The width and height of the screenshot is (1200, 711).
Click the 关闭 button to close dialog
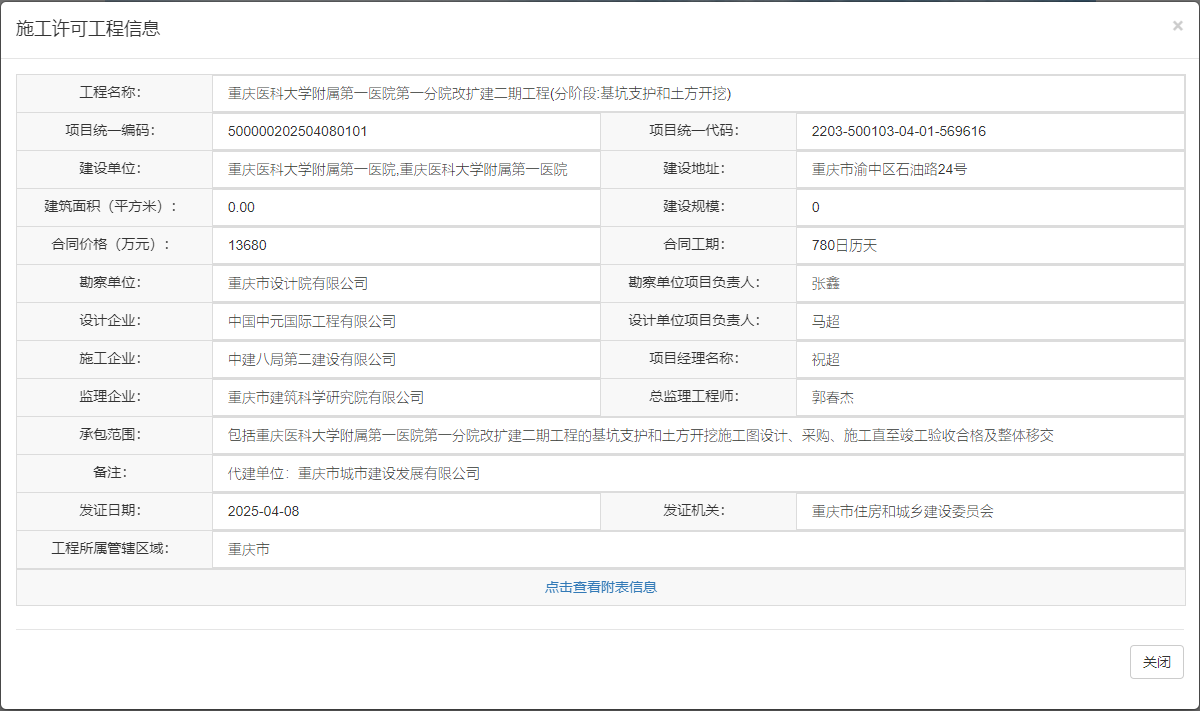point(1156,662)
